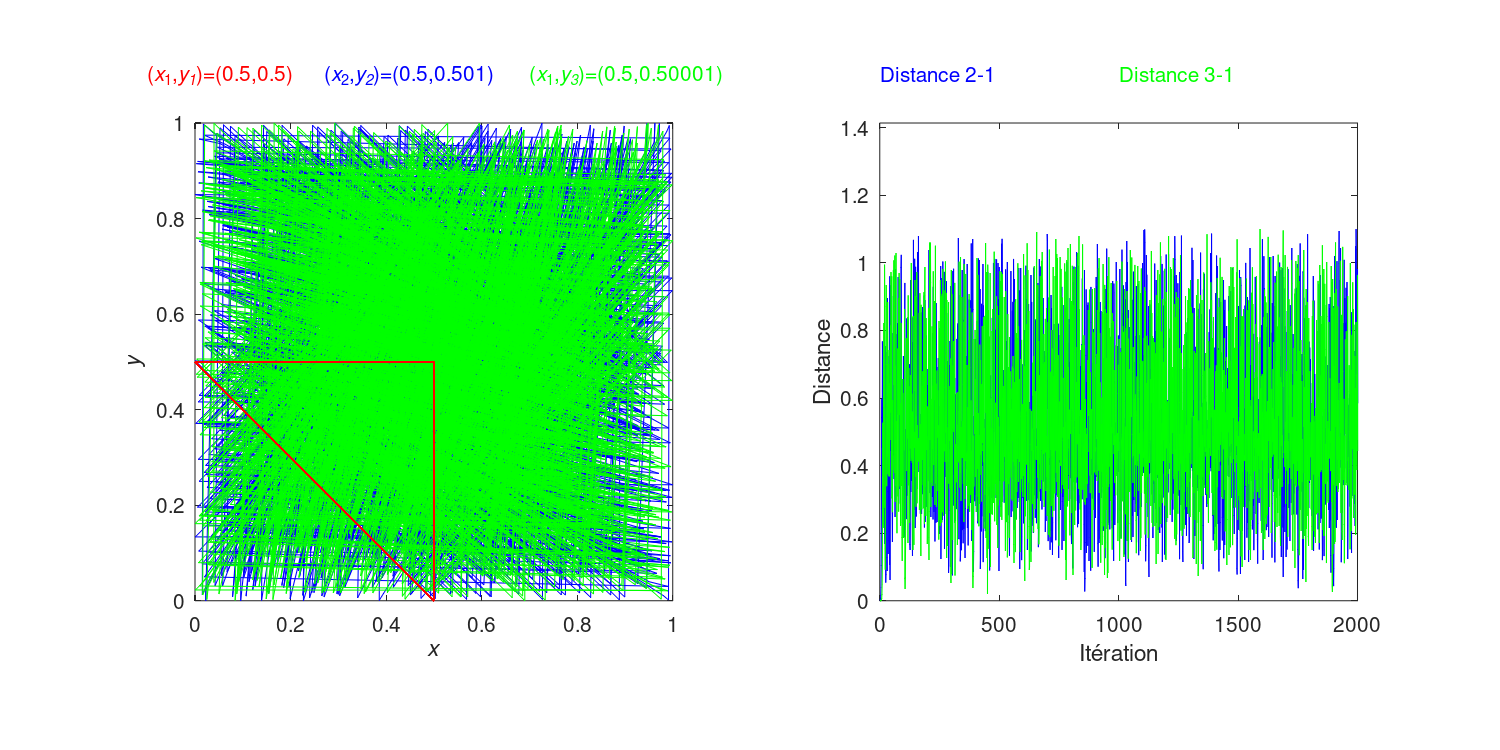Select the green Distance 3-1 legend entry

1175,75
